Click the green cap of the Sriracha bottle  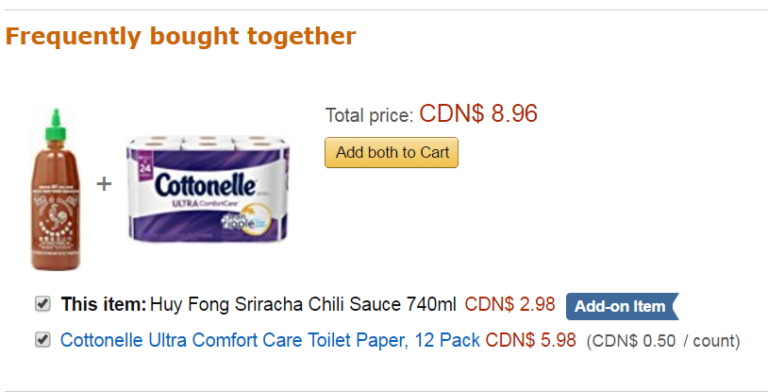(x=55, y=124)
